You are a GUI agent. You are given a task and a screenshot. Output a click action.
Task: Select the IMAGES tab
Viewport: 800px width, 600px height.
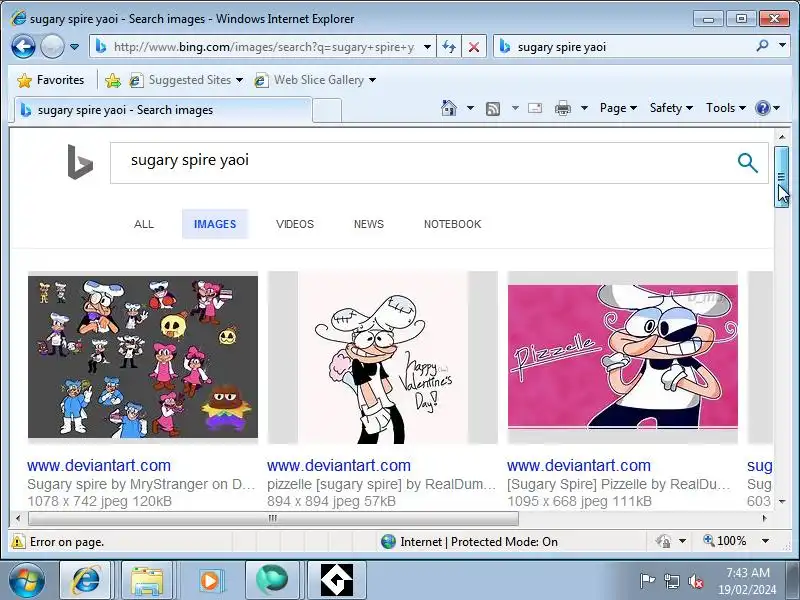(x=215, y=224)
